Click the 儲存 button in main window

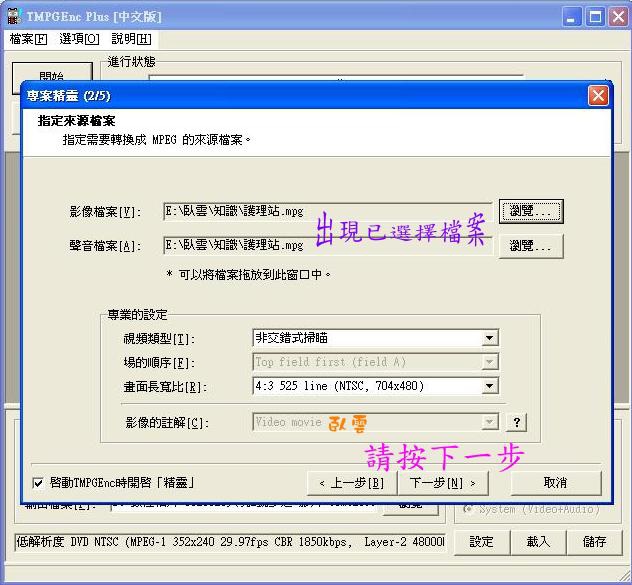[595, 542]
